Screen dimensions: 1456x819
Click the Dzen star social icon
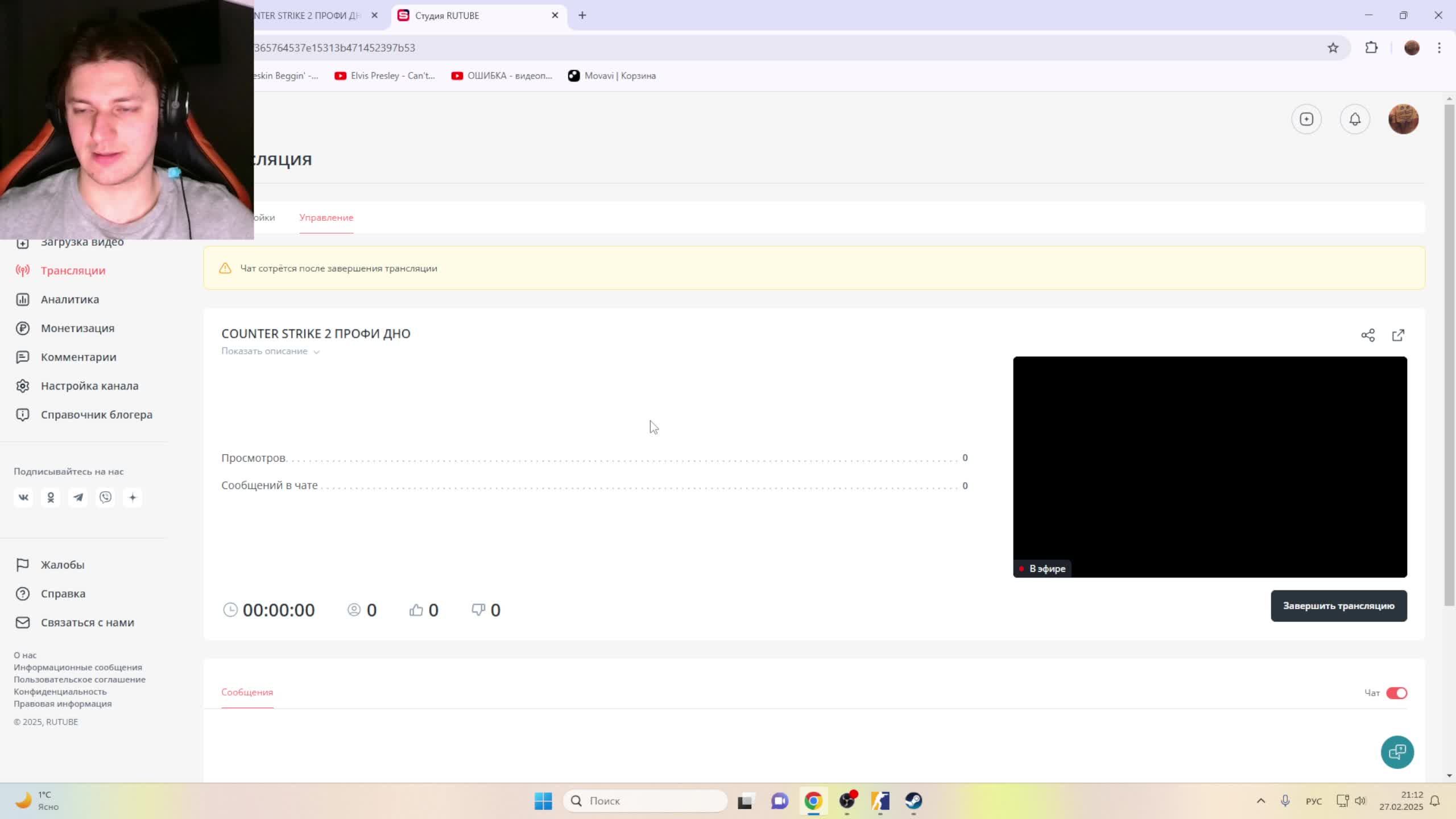point(133,498)
